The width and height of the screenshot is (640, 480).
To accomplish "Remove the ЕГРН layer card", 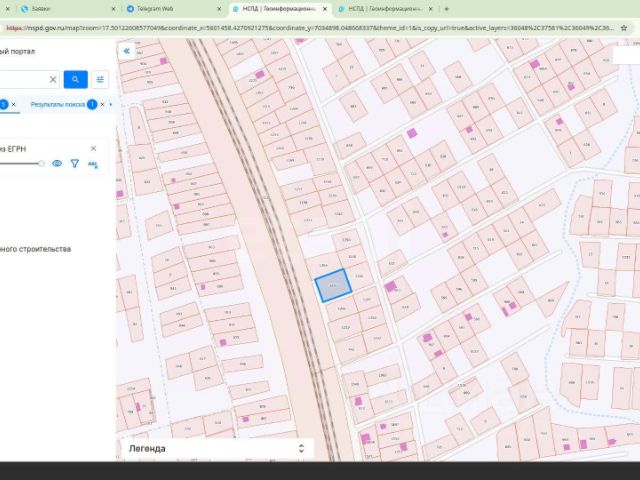I will 93,149.
